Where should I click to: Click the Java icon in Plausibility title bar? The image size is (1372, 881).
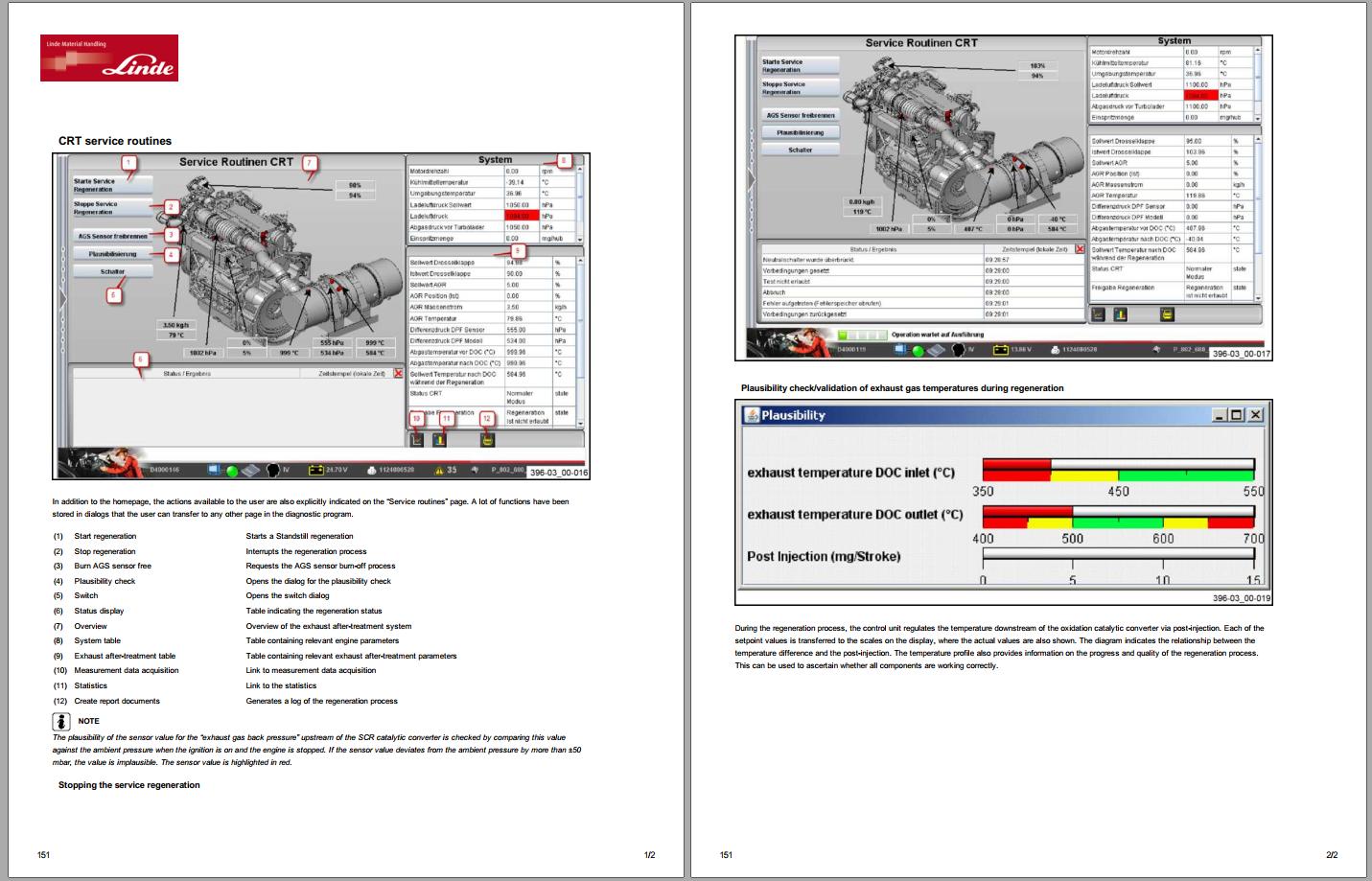[753, 415]
